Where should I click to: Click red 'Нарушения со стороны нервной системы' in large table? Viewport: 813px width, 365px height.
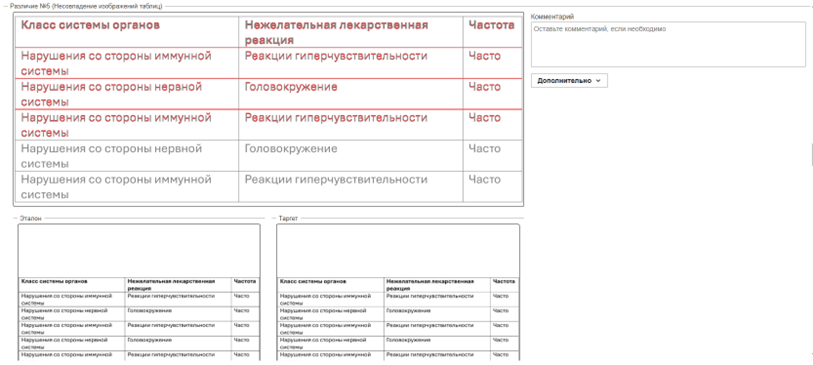click(x=111, y=94)
